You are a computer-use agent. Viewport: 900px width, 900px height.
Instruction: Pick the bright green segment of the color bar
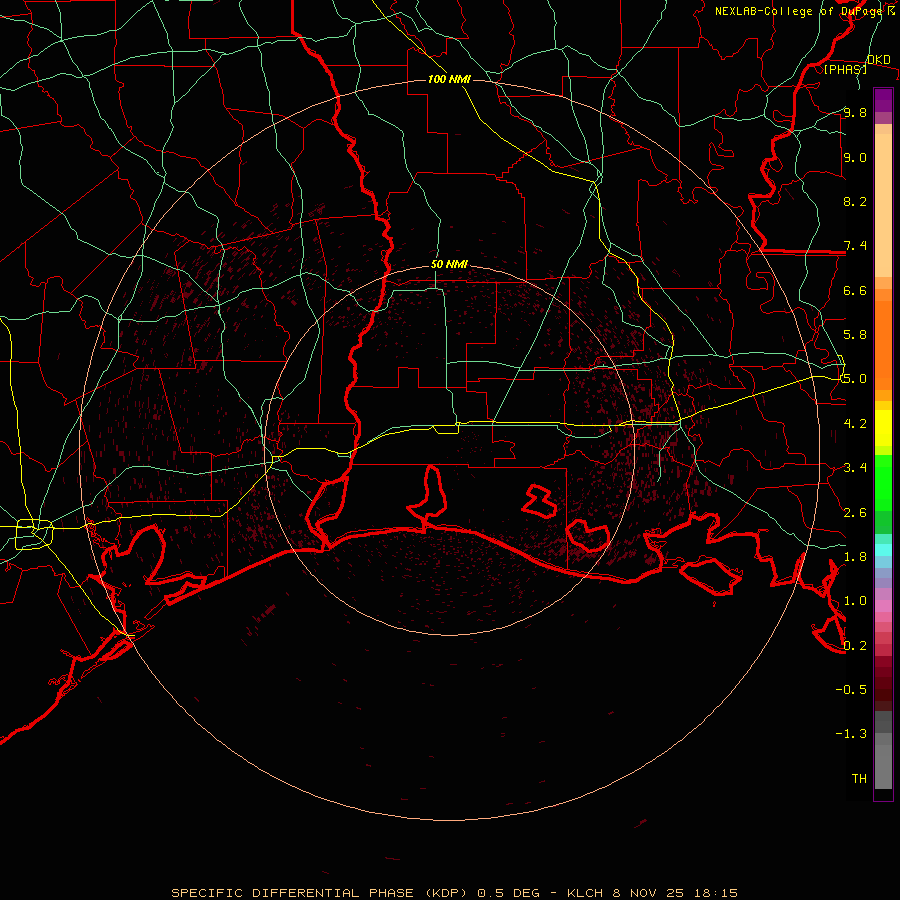pos(883,483)
